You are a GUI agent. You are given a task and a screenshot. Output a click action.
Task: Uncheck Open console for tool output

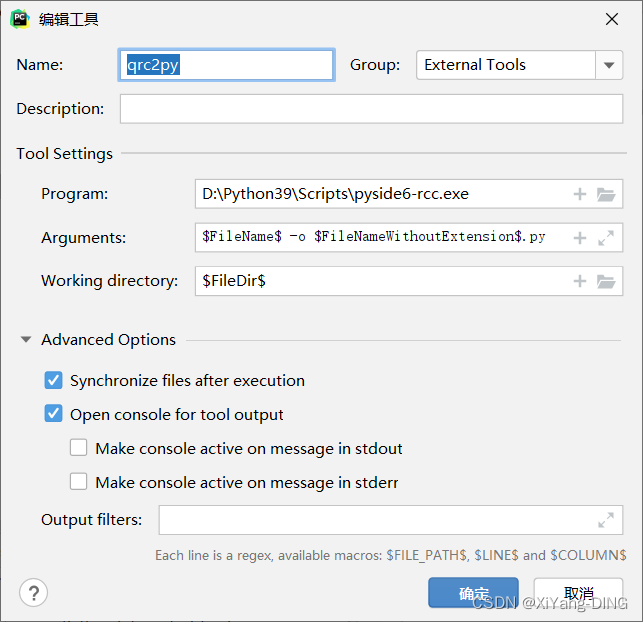tap(53, 415)
